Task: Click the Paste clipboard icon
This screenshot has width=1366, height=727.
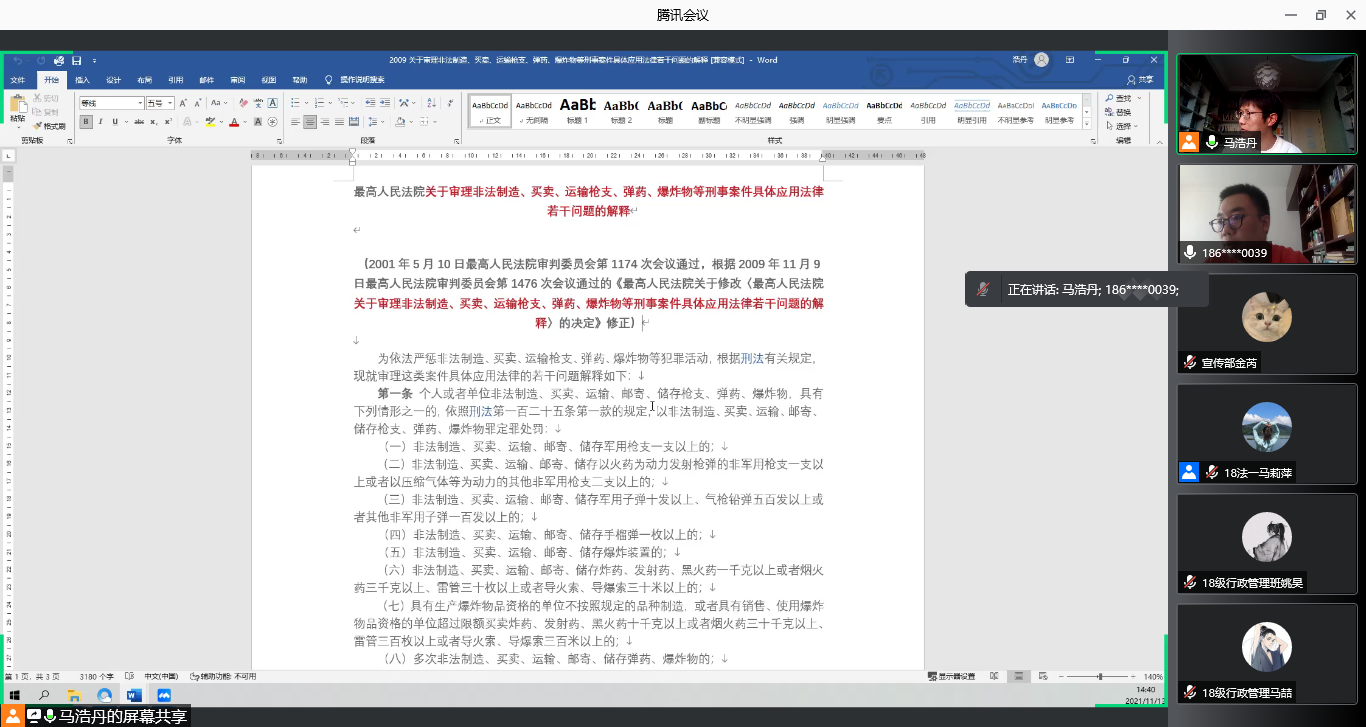Action: [x=17, y=106]
